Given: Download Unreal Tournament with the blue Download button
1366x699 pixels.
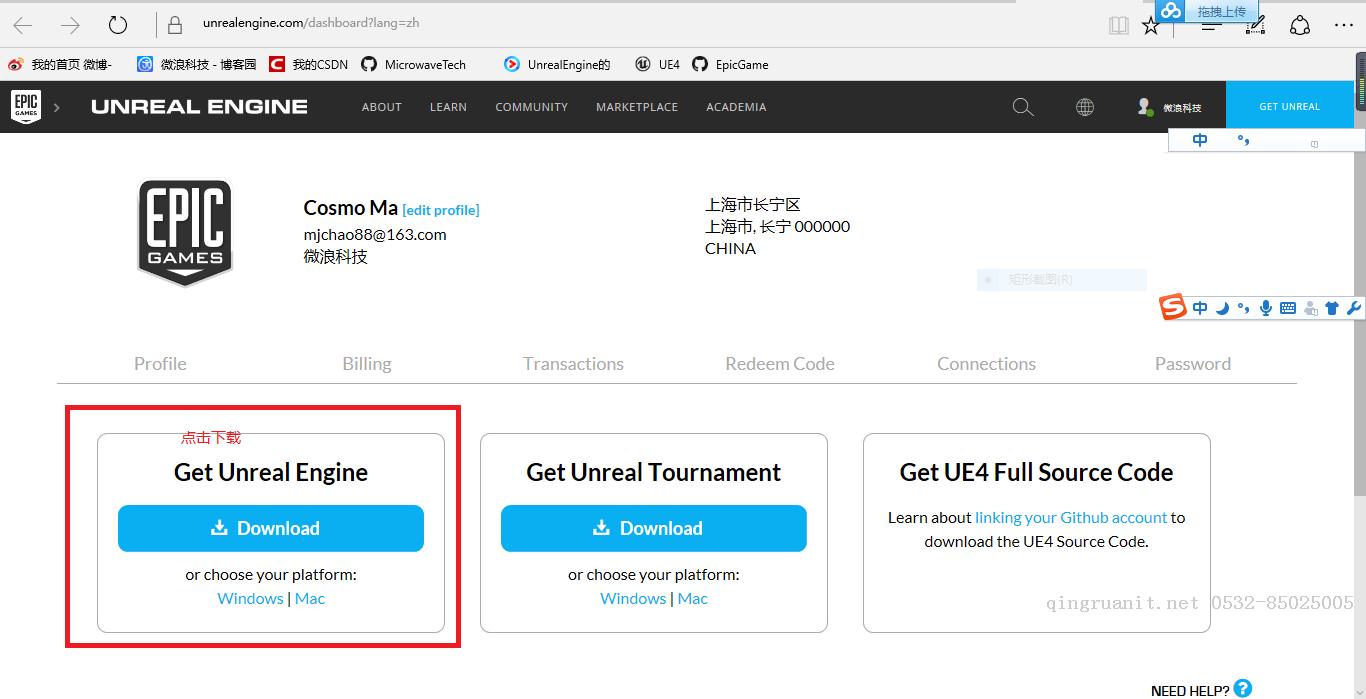Looking at the screenshot, I should point(654,528).
